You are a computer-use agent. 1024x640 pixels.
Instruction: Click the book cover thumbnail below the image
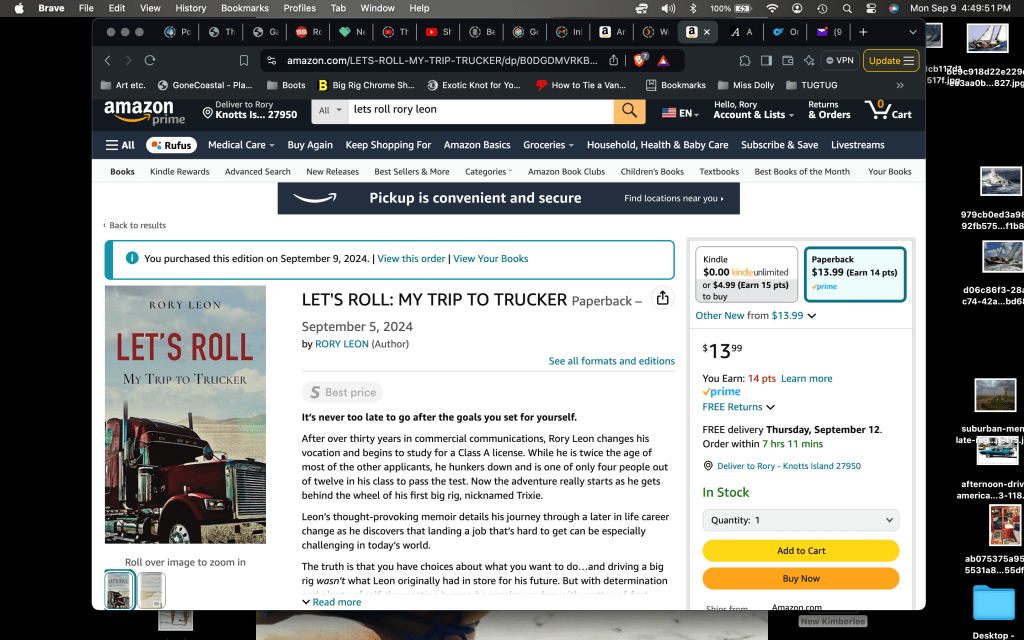(120, 590)
